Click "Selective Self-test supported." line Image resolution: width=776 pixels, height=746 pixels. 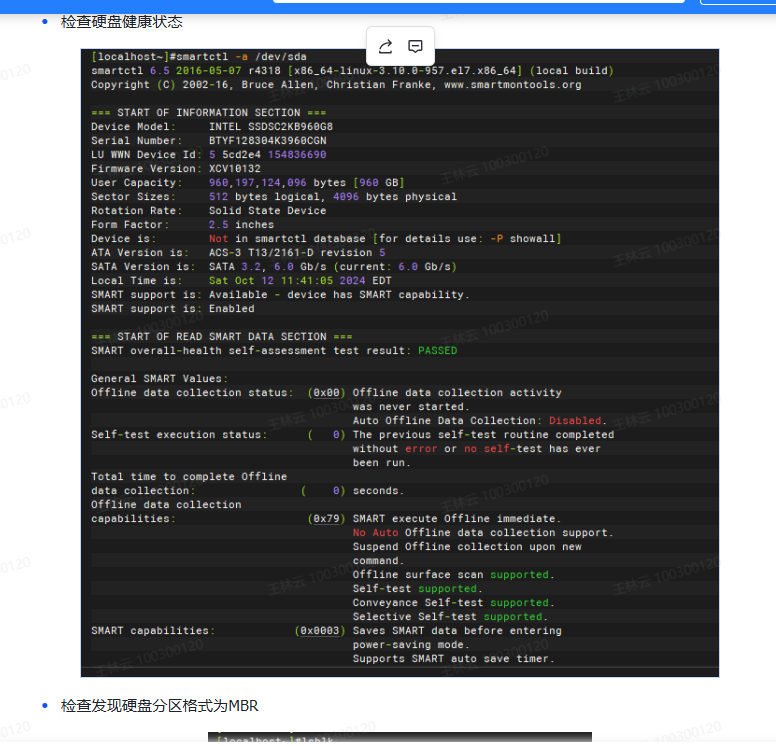pyautogui.click(x=450, y=617)
